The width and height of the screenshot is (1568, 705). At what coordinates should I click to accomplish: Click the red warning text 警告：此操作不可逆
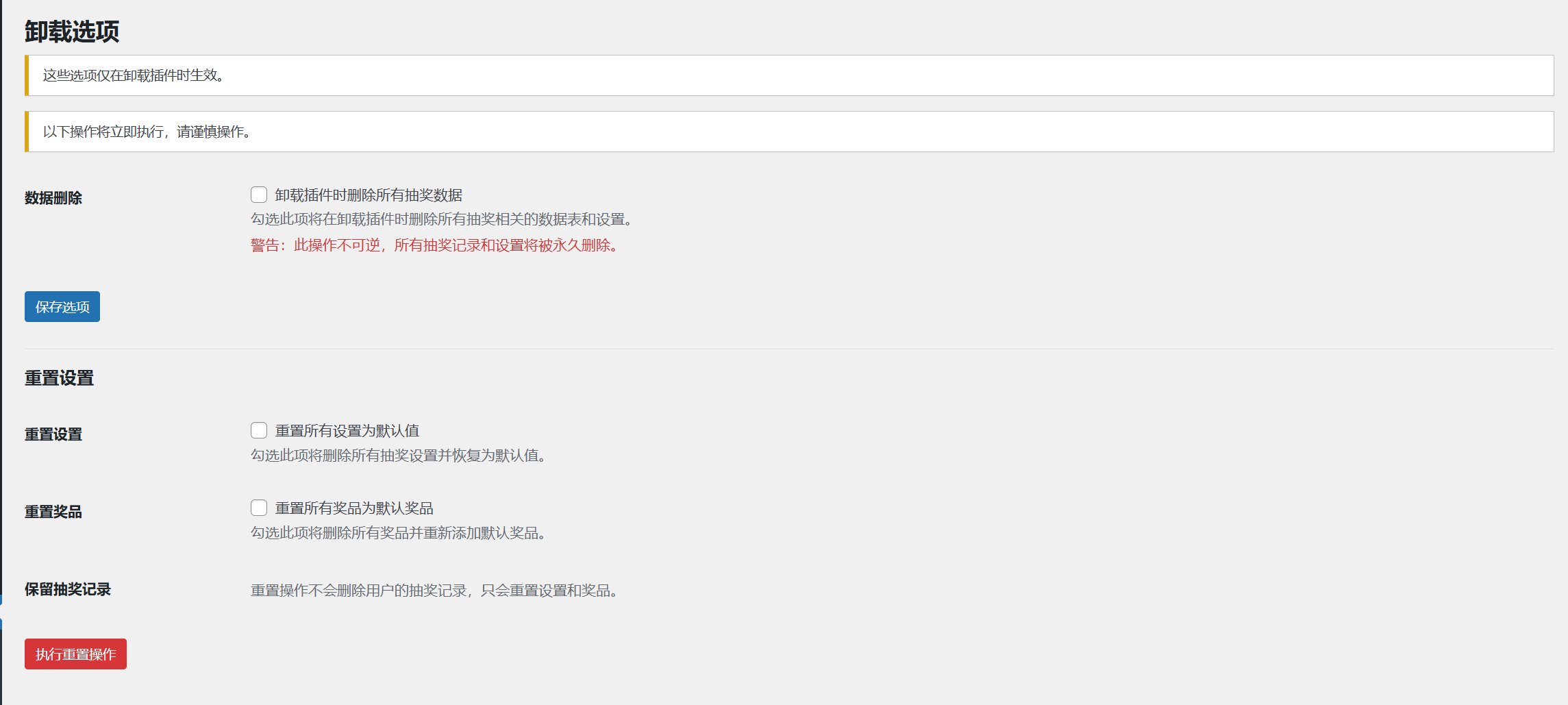point(315,245)
